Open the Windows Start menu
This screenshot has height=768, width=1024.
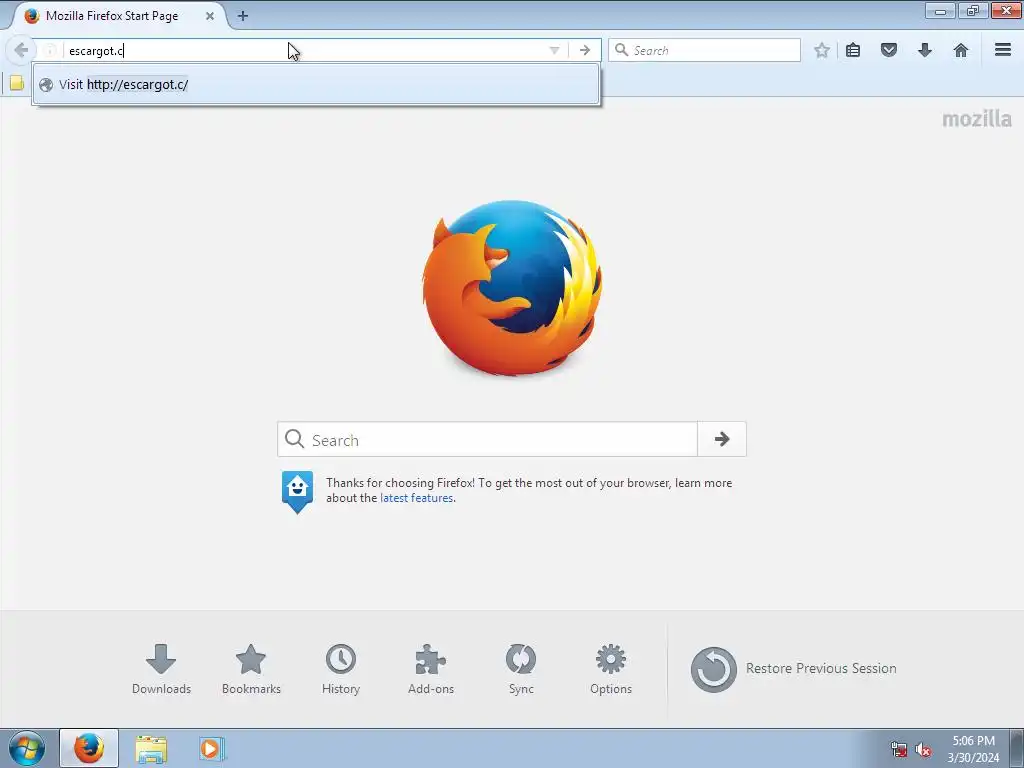pos(27,748)
